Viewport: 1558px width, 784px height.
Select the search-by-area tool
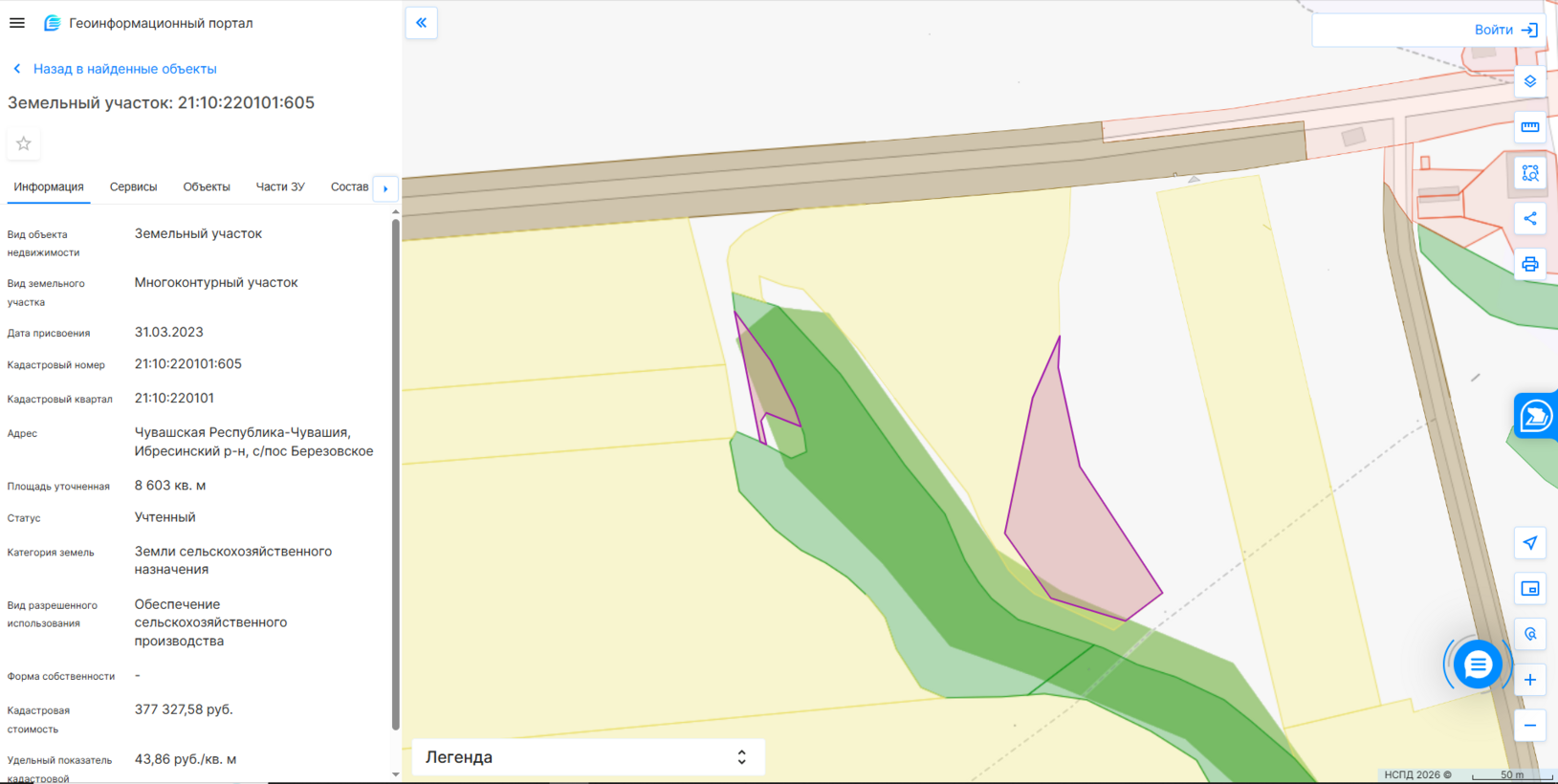click(x=1529, y=173)
